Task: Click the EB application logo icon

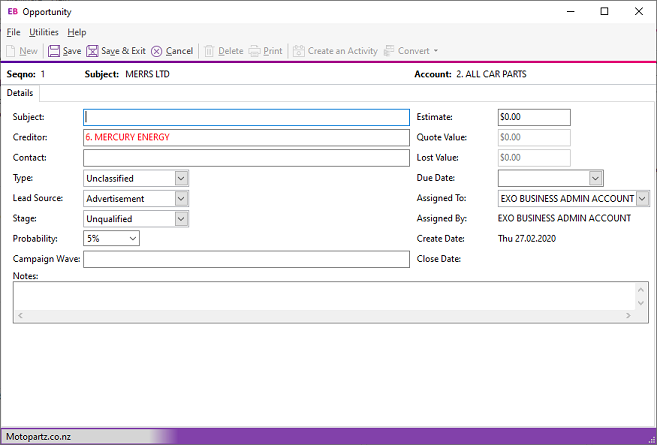Action: tap(13, 11)
